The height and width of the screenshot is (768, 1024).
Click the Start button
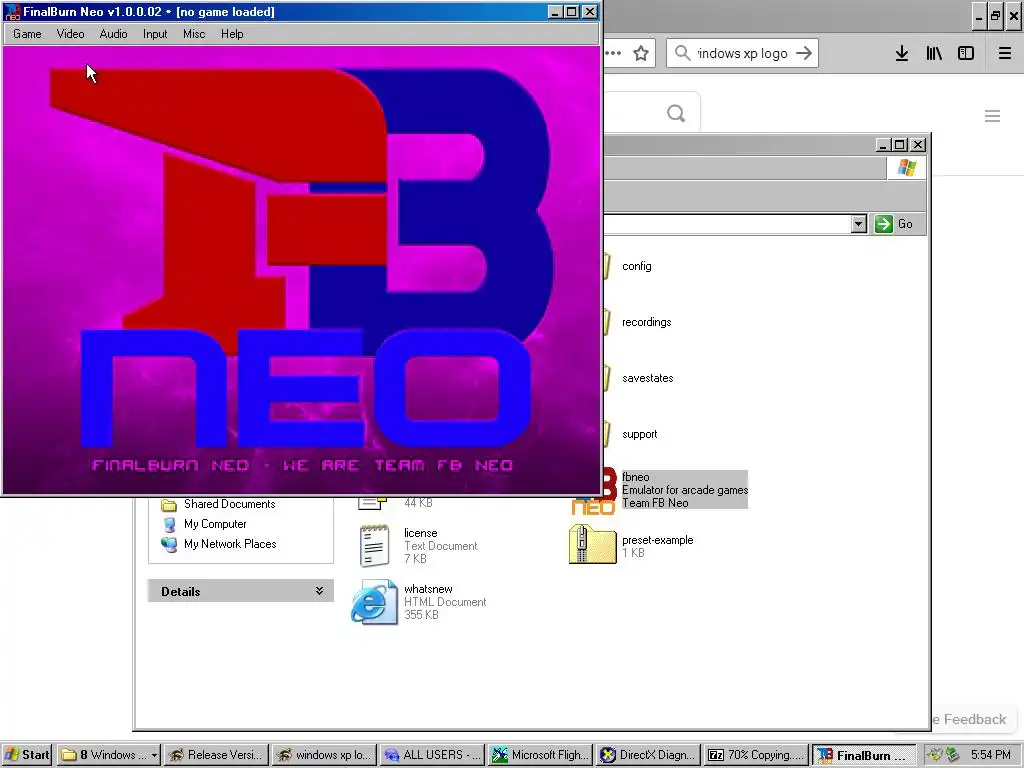pyautogui.click(x=27, y=755)
